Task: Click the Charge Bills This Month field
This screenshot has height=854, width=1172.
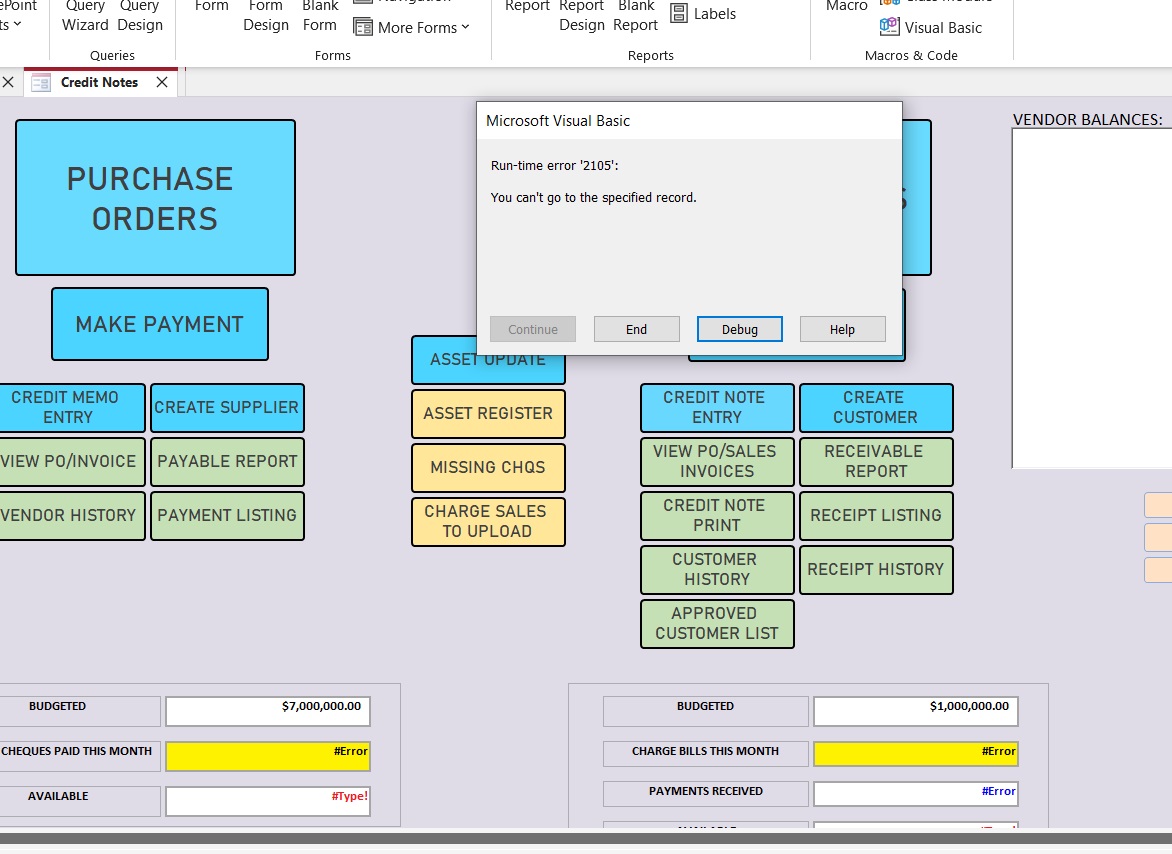Action: coord(916,754)
